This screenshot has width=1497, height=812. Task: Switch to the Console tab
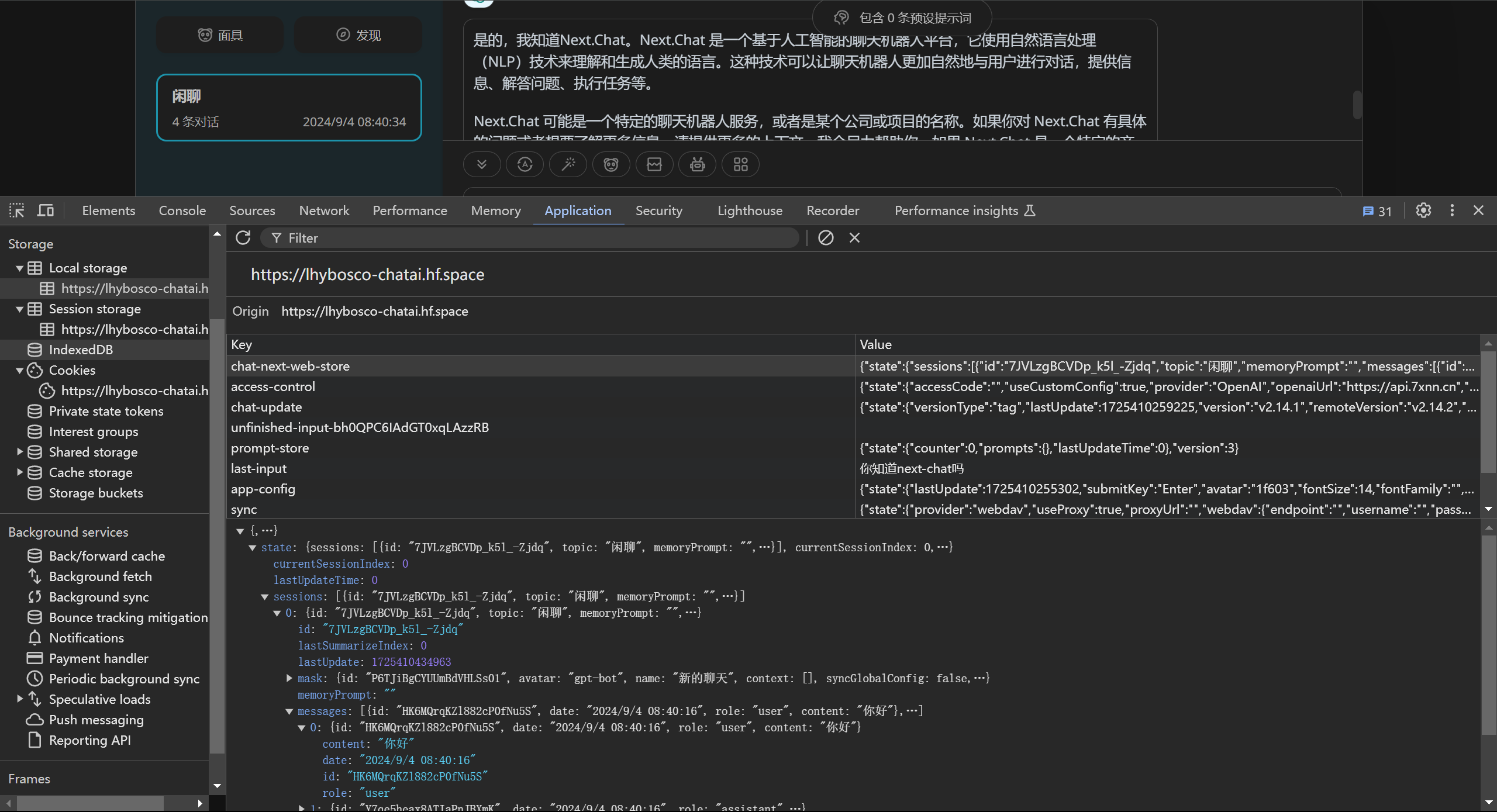[182, 210]
